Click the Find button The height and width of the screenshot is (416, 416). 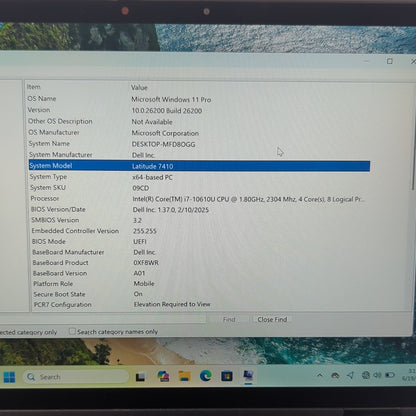tap(229, 319)
